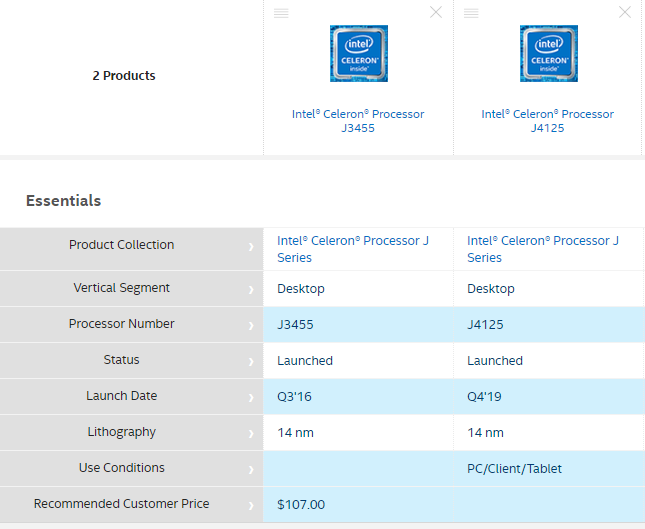Click the Launch Date row label
This screenshot has width=645, height=529.
[121, 396]
